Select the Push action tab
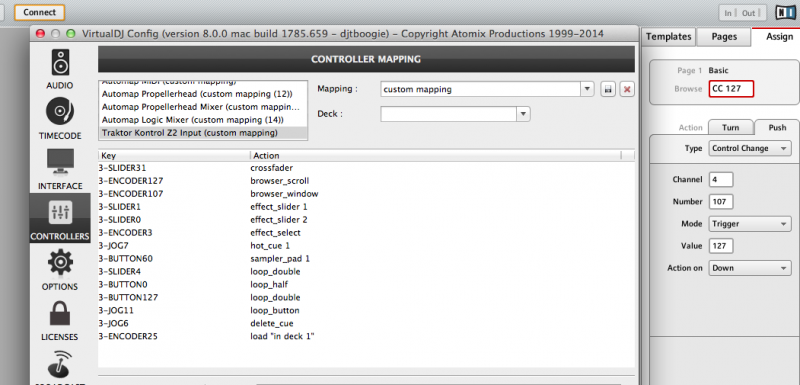The width and height of the screenshot is (800, 385). (777, 127)
